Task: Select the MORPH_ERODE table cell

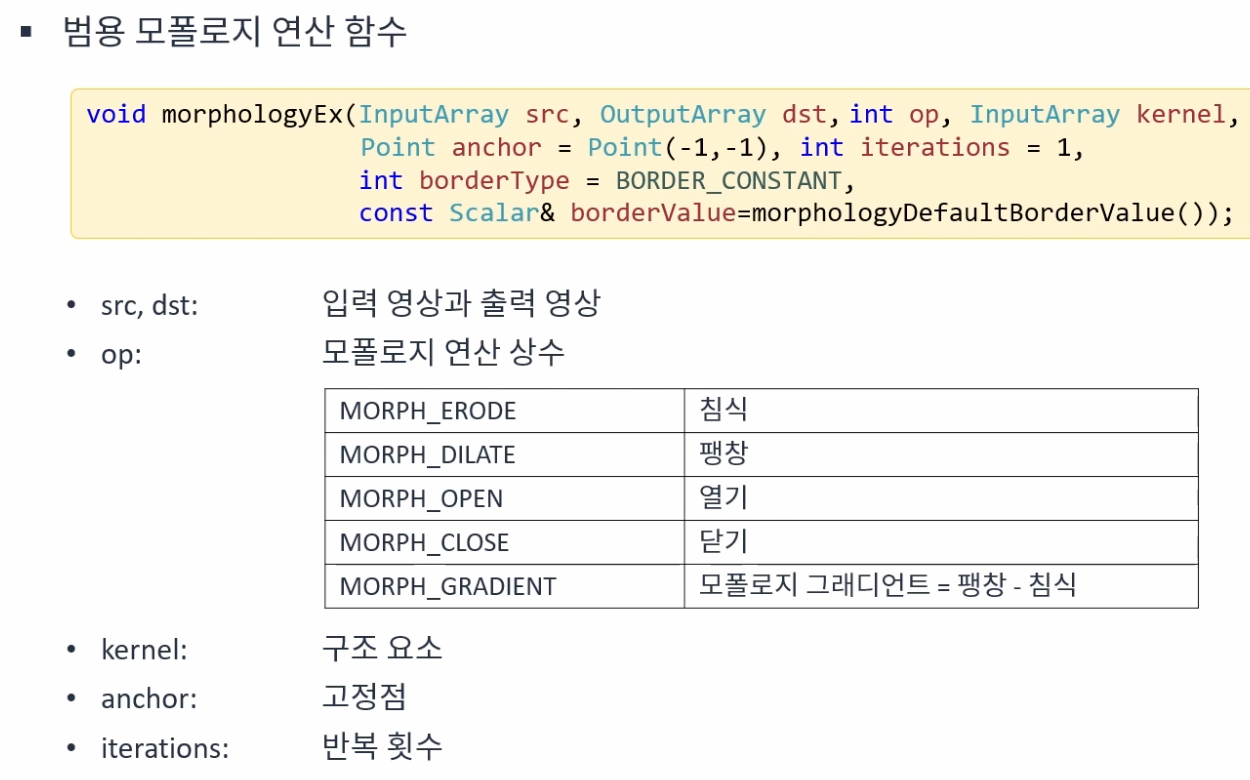Action: [504, 410]
